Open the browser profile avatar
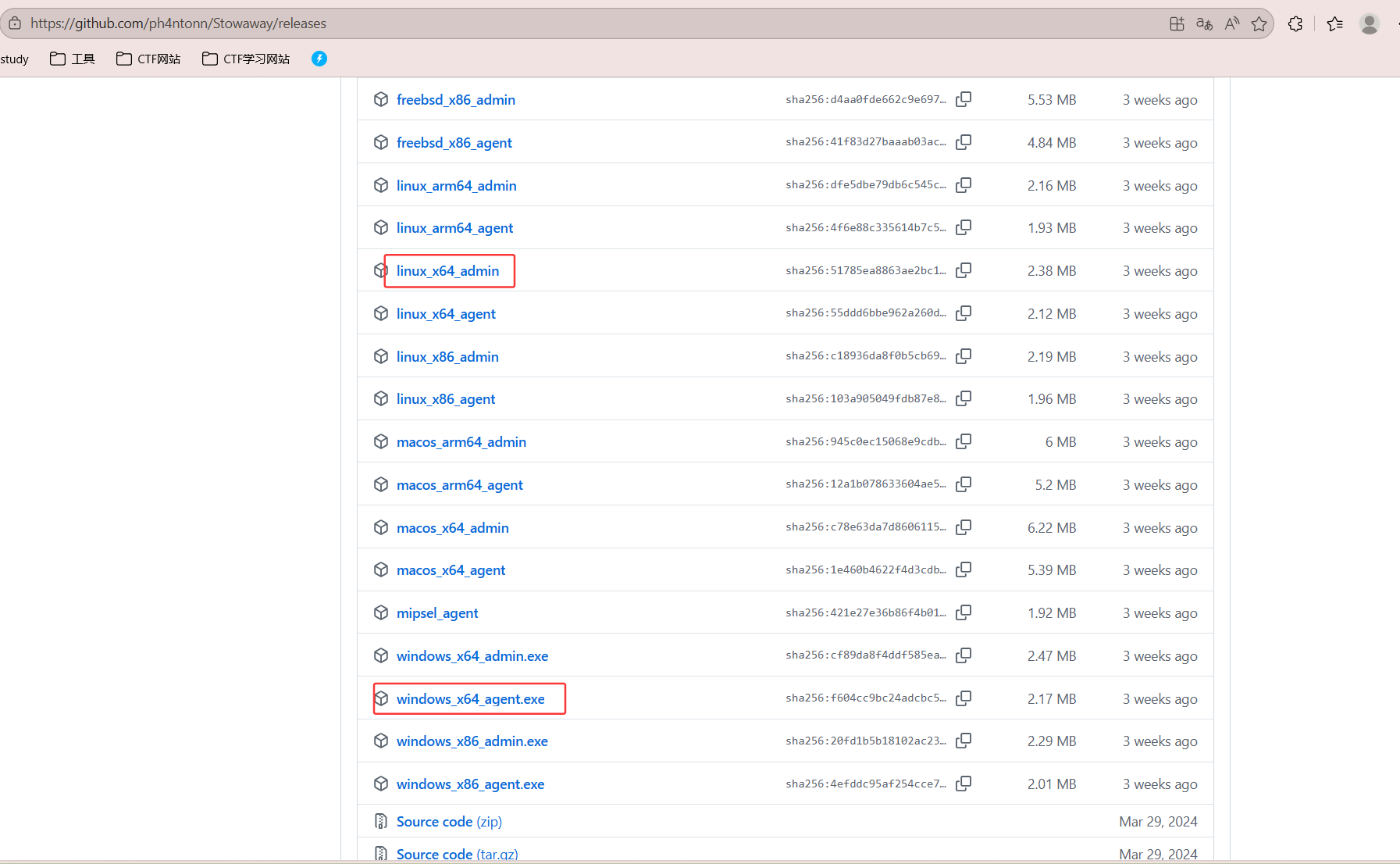Image resolution: width=1400 pixels, height=864 pixels. tap(1369, 23)
